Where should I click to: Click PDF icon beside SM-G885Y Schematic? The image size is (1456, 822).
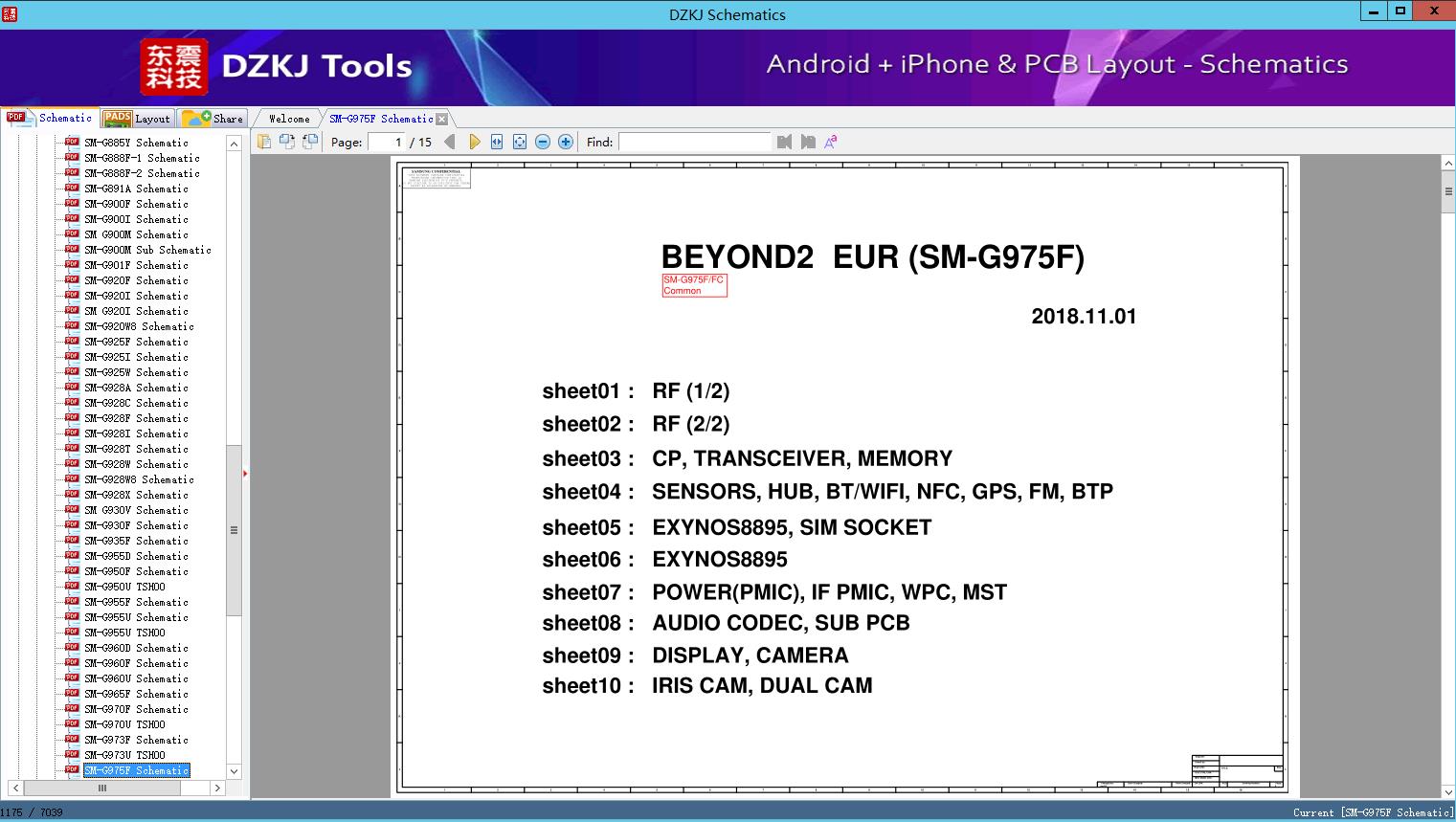coord(72,142)
